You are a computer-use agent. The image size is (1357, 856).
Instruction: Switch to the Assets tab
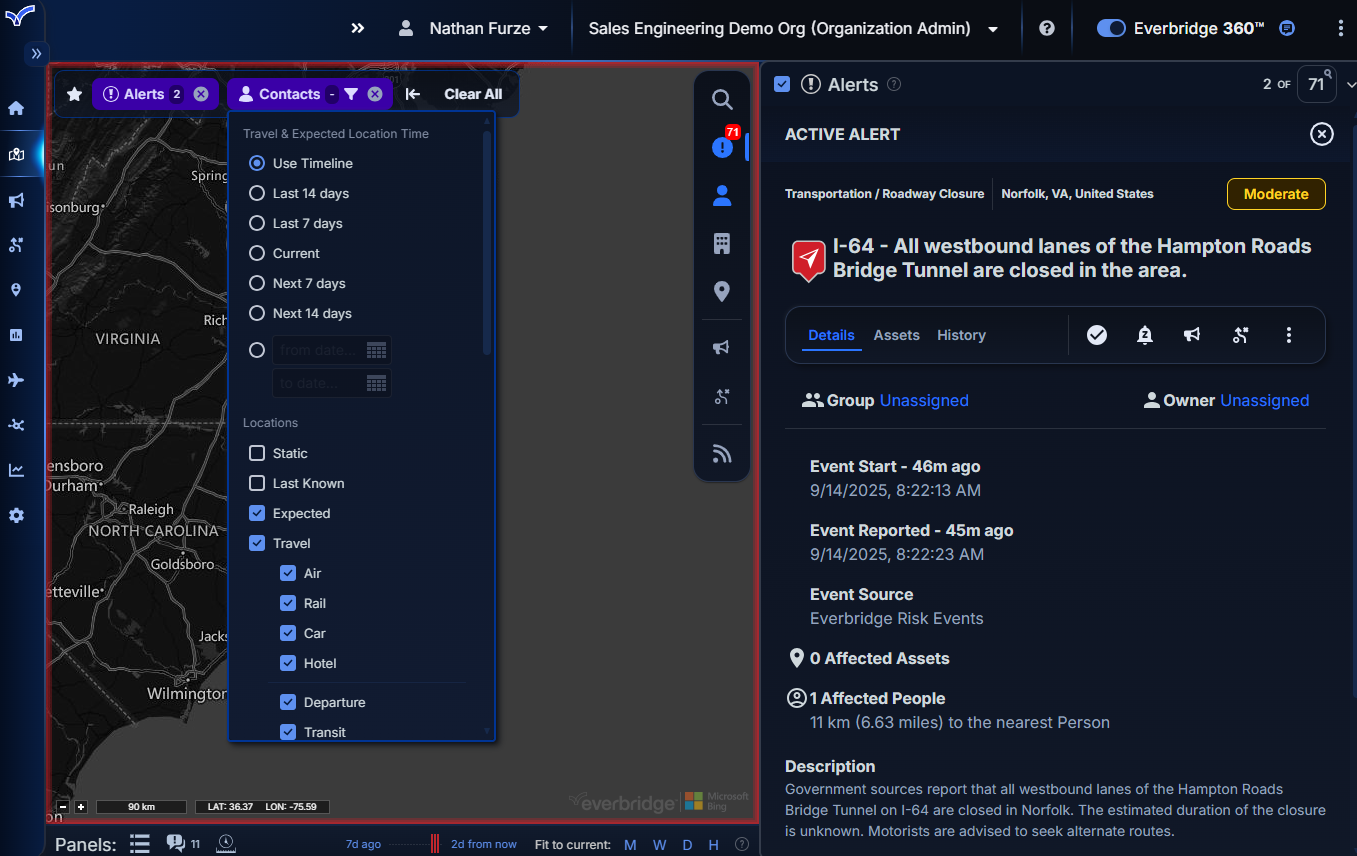tap(896, 335)
